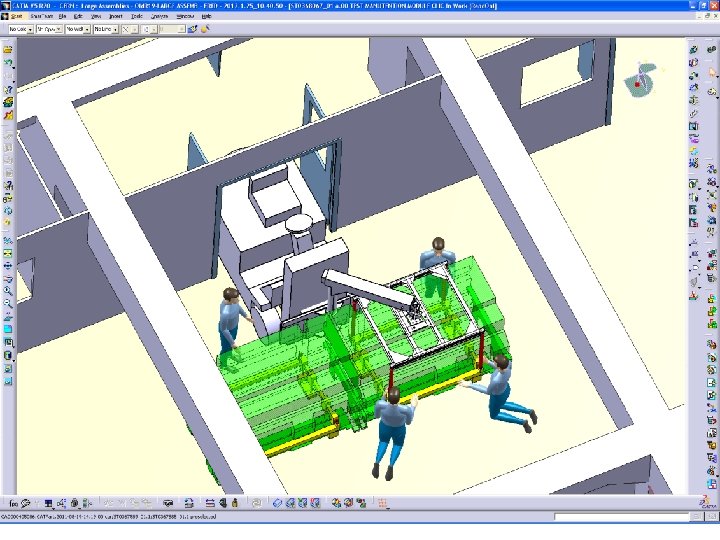Click the Swap Visible Space icon
This screenshot has width=720, height=540.
point(8,381)
